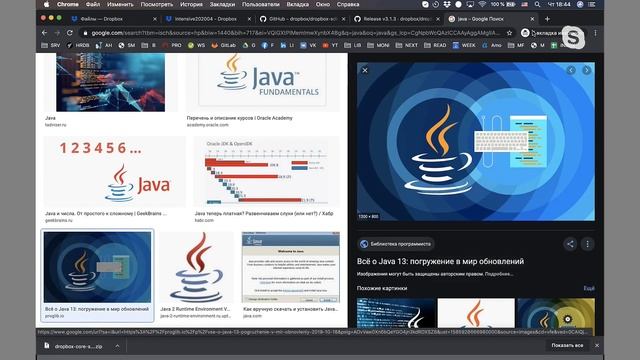Open the SM bookmark
640x360 pixels.
pyautogui.click(x=127, y=45)
